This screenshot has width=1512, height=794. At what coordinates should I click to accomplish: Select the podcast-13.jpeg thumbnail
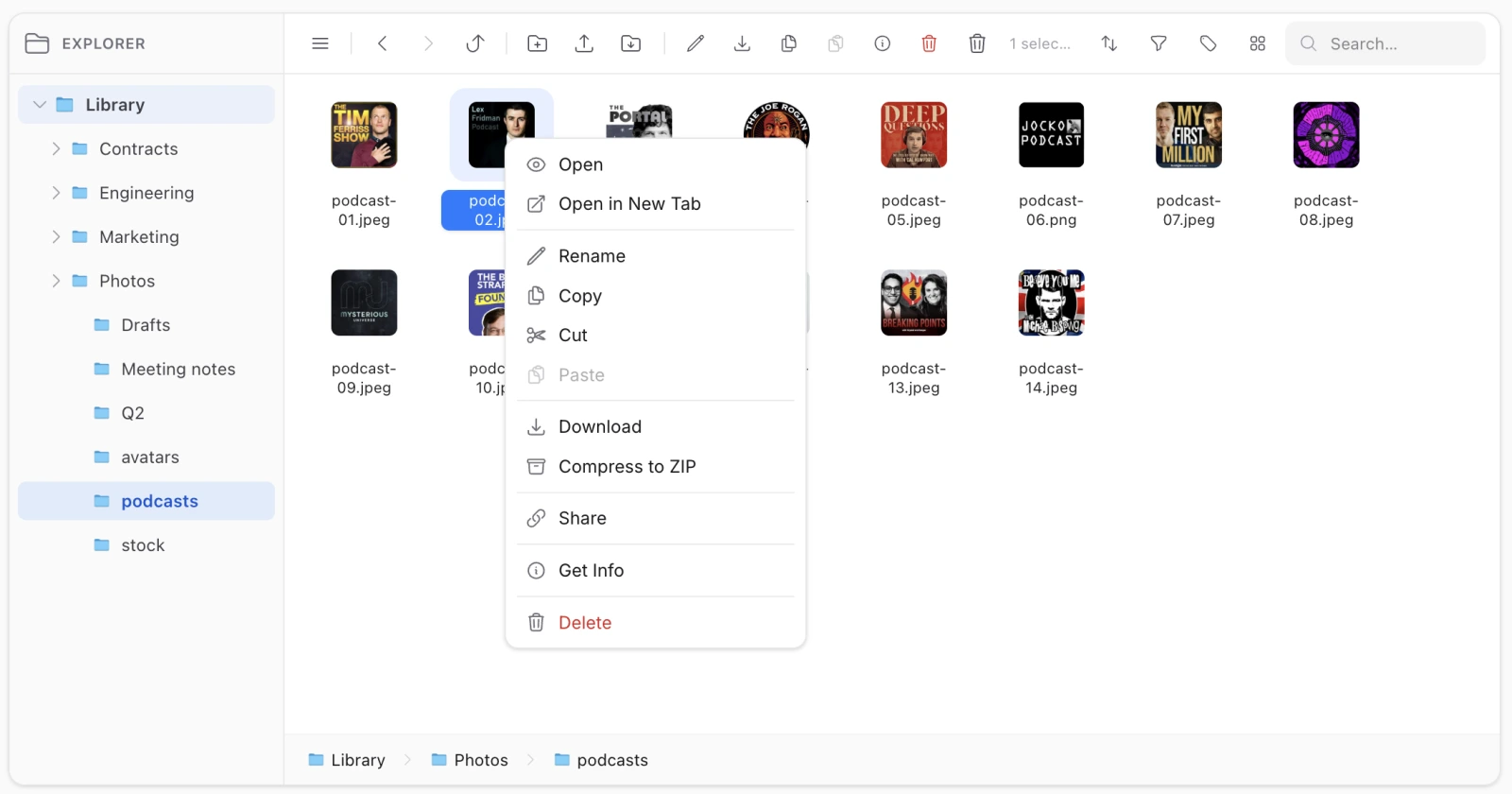[x=914, y=302]
